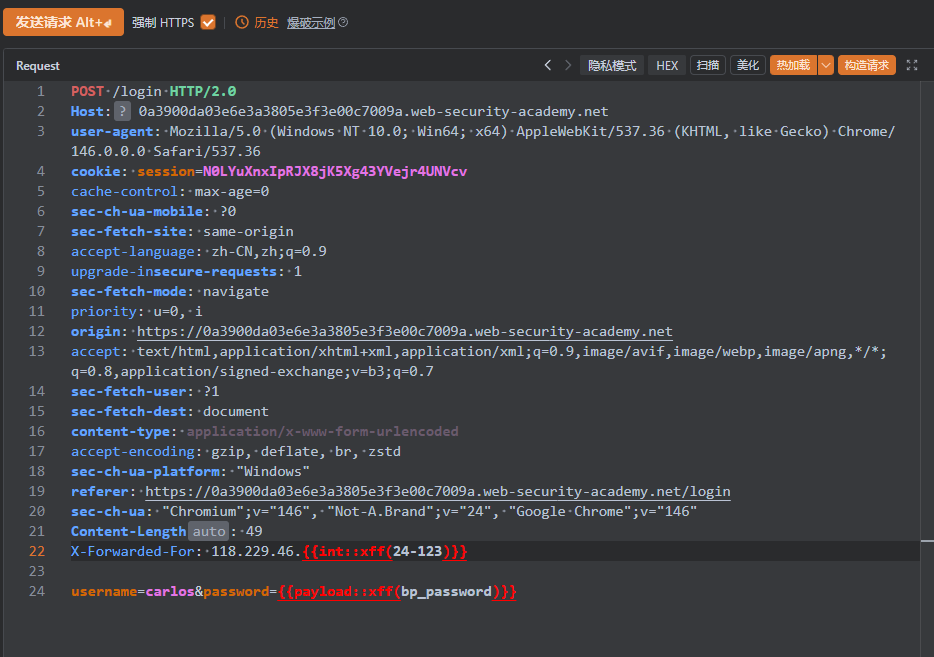Viewport: 934px width, 657px height.
Task: Click the 扫描 scan button
Action: (708, 65)
